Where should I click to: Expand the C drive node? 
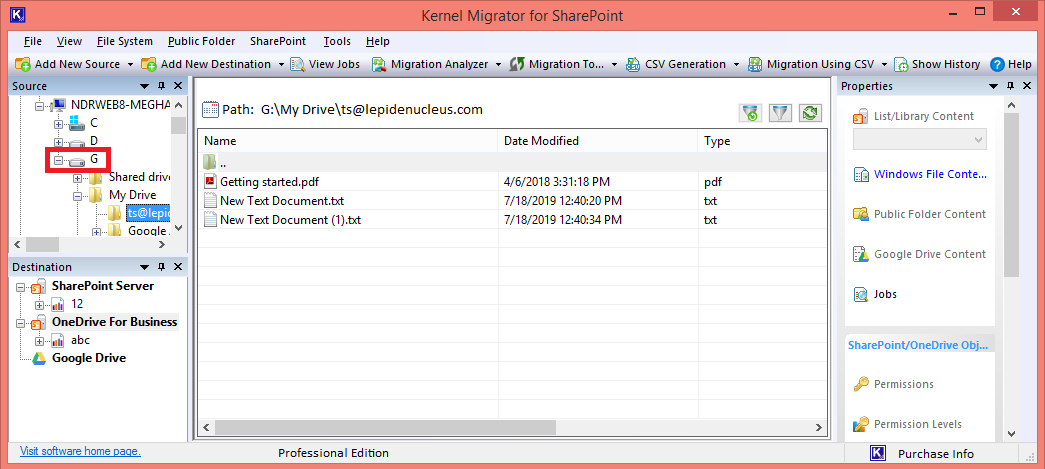(59, 124)
